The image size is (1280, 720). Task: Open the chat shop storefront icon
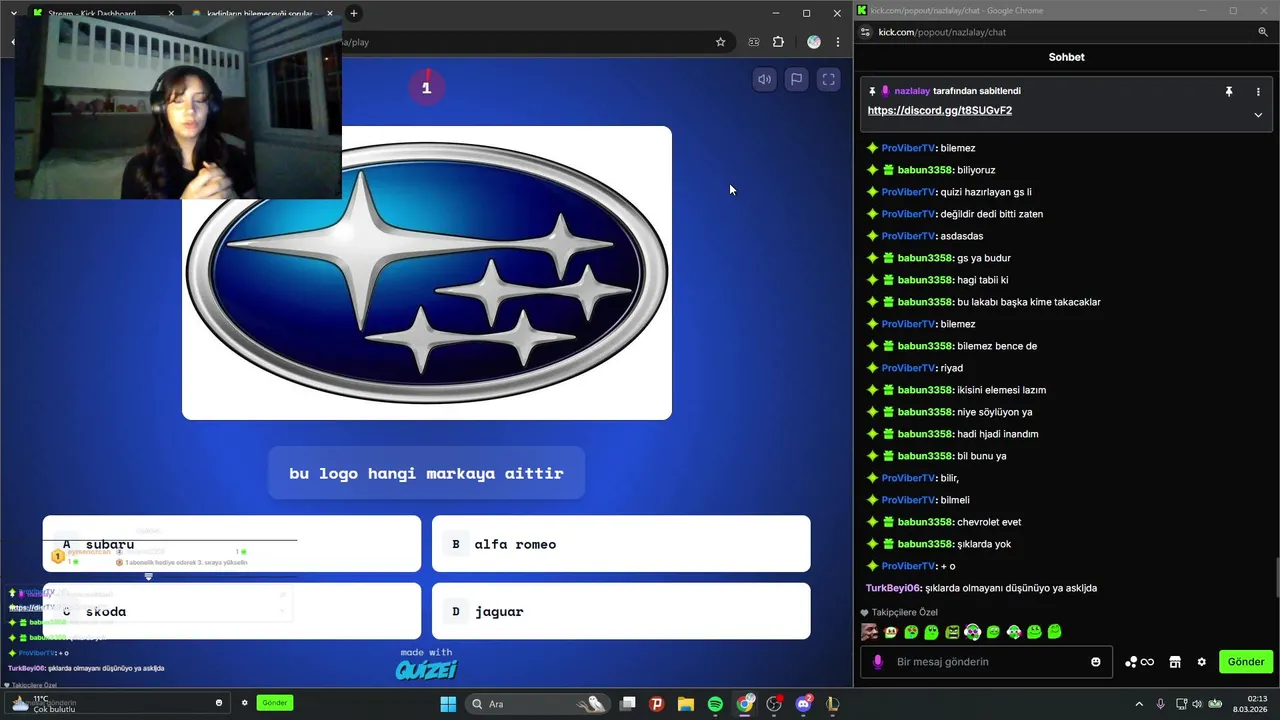coord(1175,662)
